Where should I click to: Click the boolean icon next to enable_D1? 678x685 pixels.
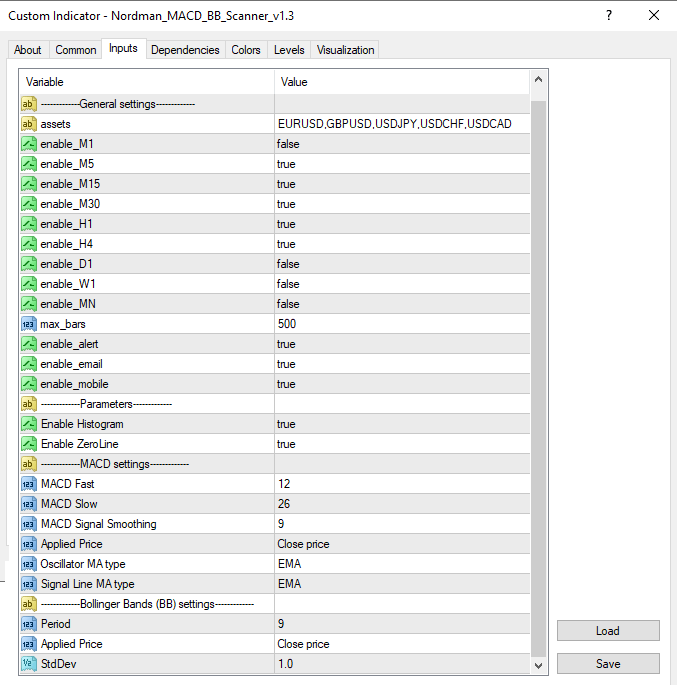click(28, 264)
